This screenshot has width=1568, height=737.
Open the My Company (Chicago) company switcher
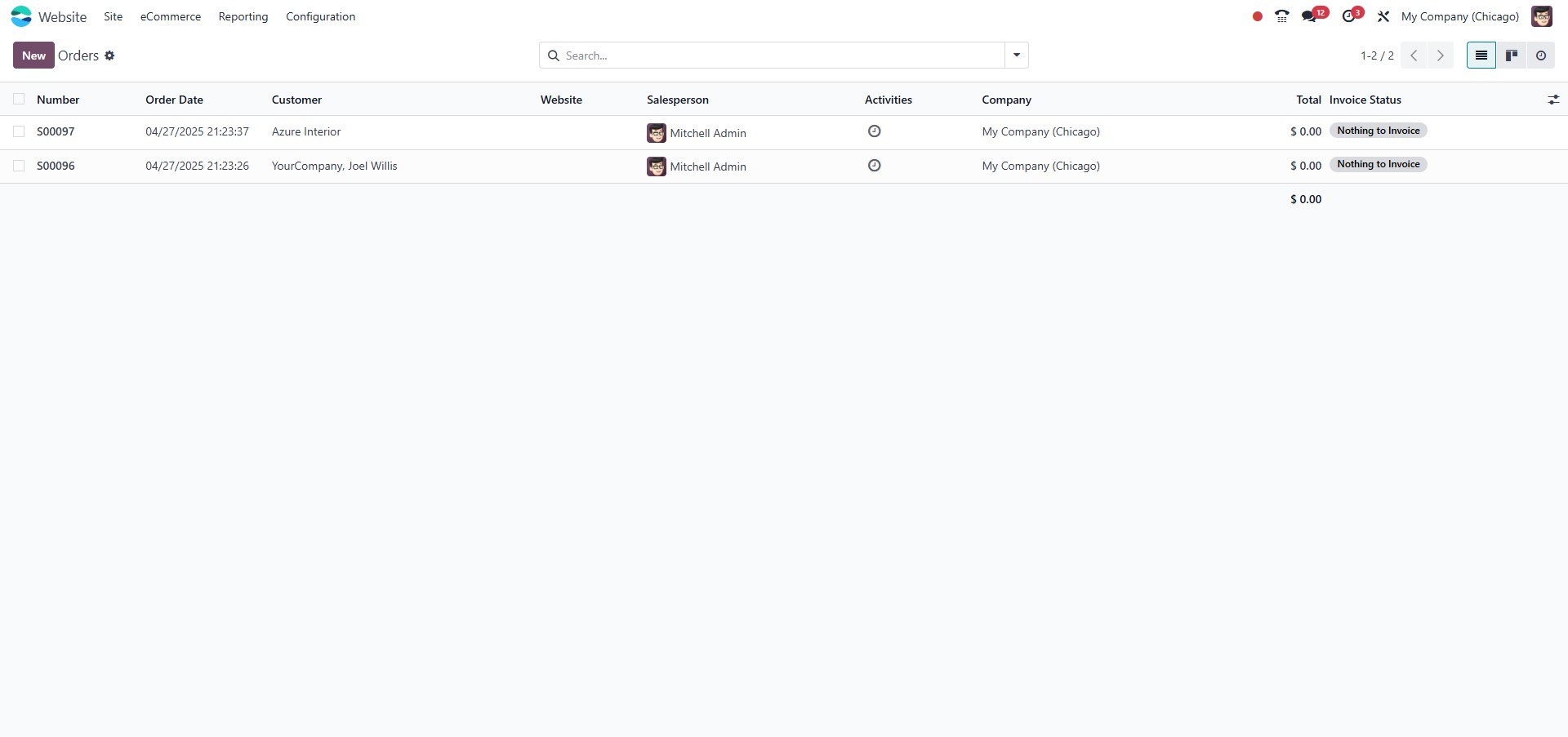tap(1459, 16)
